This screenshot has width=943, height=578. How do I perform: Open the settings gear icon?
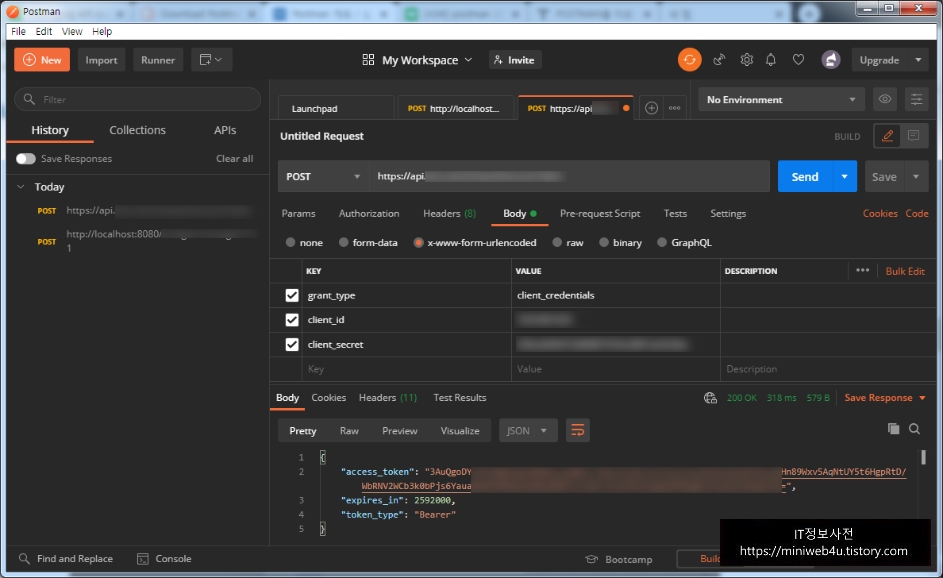pyautogui.click(x=746, y=60)
